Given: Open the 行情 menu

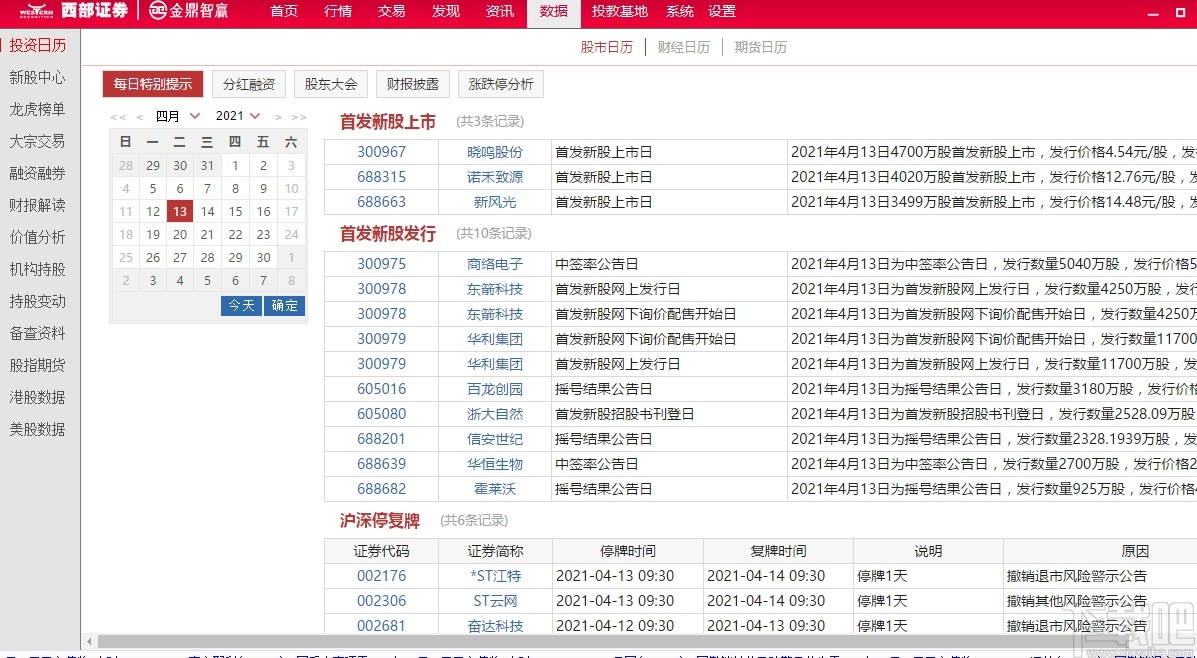Looking at the screenshot, I should click(337, 13).
